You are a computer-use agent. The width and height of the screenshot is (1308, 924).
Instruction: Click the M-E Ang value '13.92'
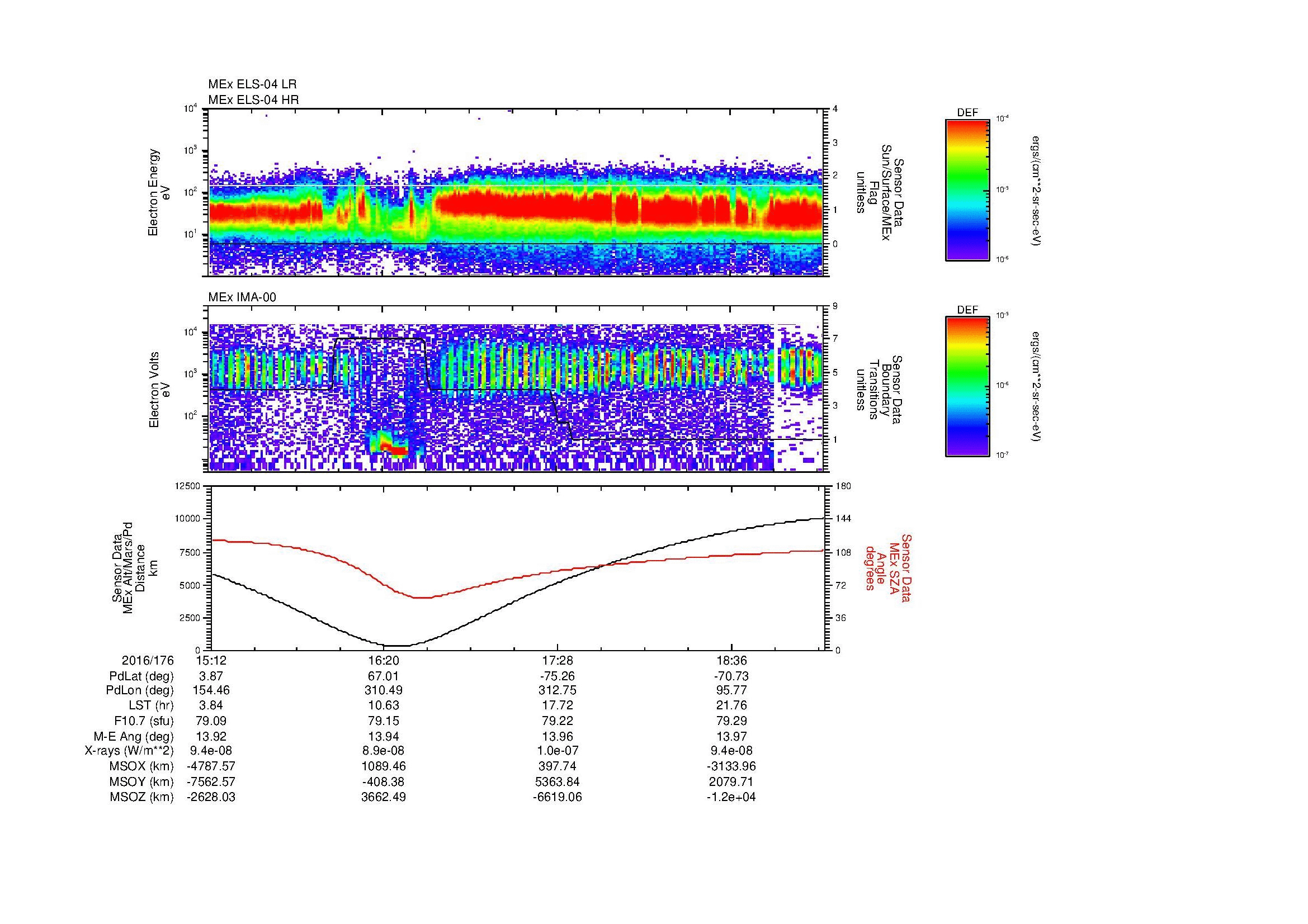(211, 737)
